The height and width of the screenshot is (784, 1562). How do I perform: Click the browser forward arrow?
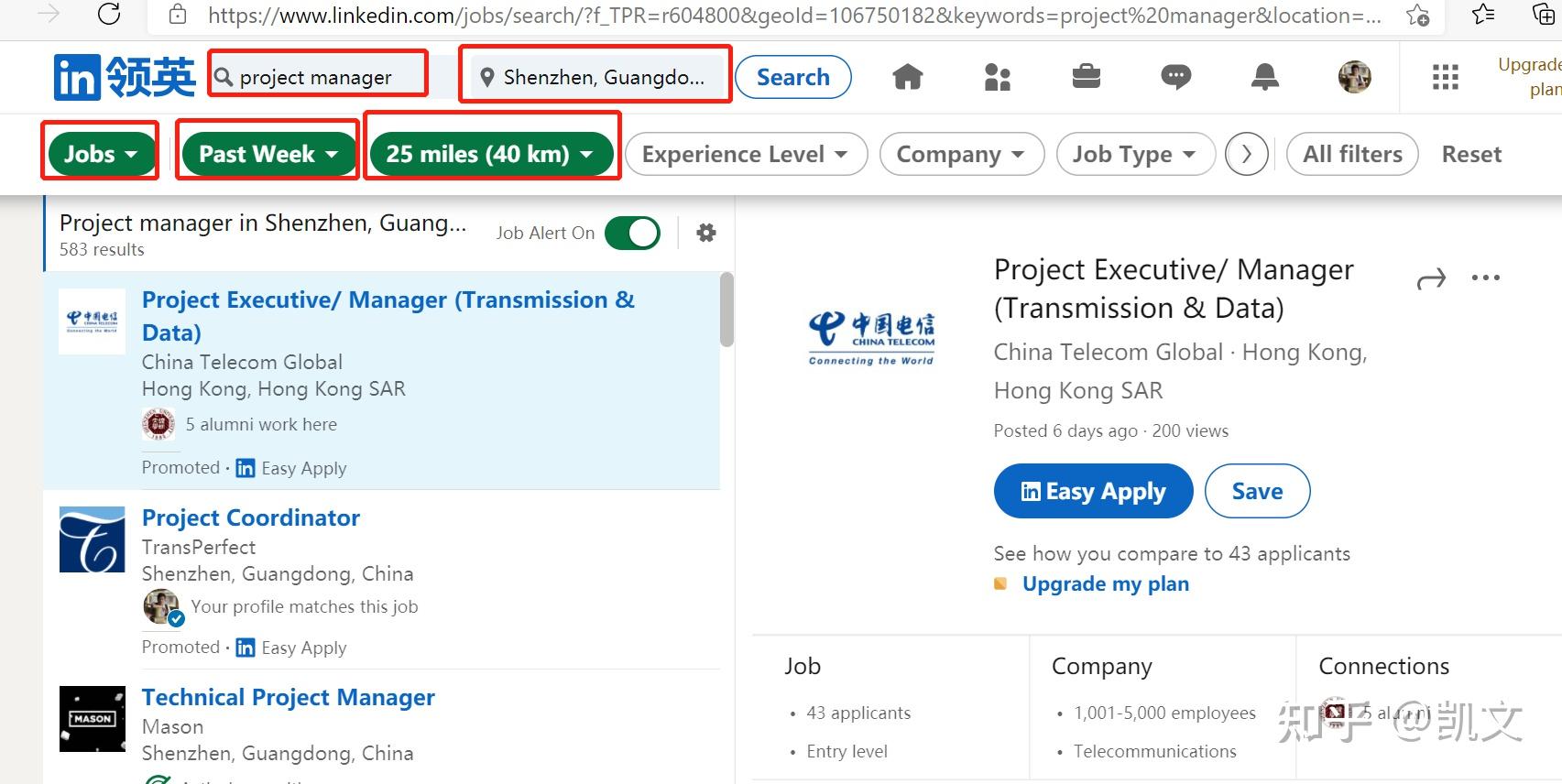click(49, 13)
